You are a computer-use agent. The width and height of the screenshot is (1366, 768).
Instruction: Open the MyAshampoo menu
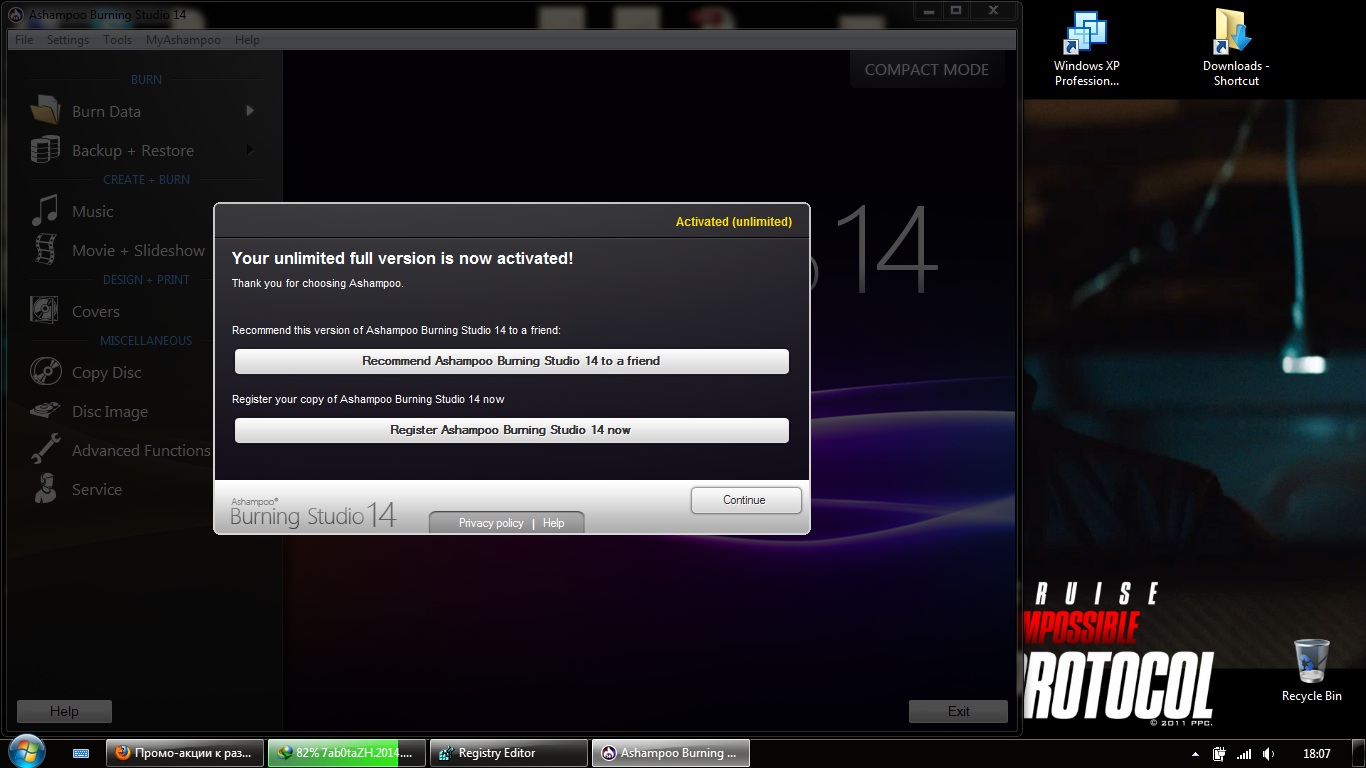coord(183,40)
